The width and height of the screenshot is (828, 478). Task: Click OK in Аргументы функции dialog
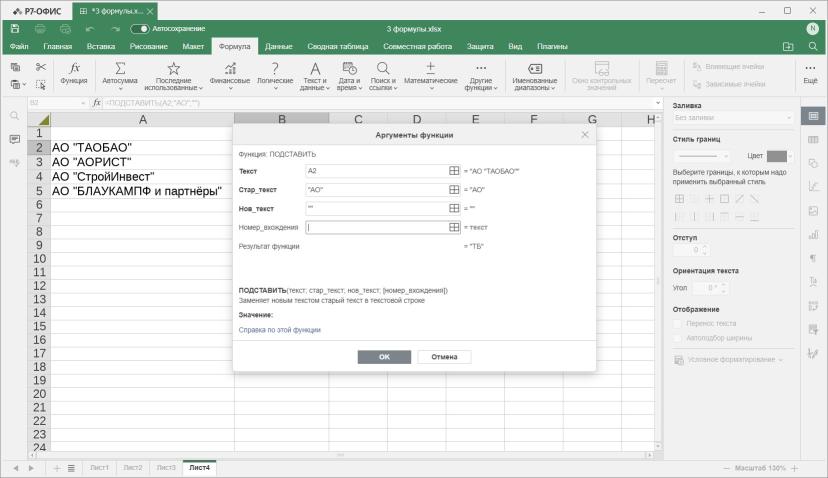pyautogui.click(x=384, y=357)
